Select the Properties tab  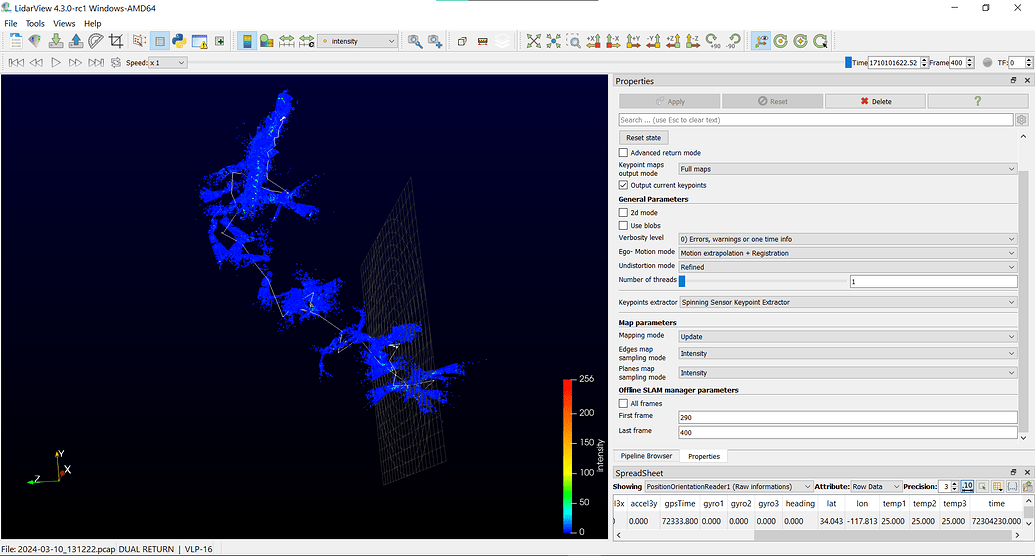tap(704, 456)
